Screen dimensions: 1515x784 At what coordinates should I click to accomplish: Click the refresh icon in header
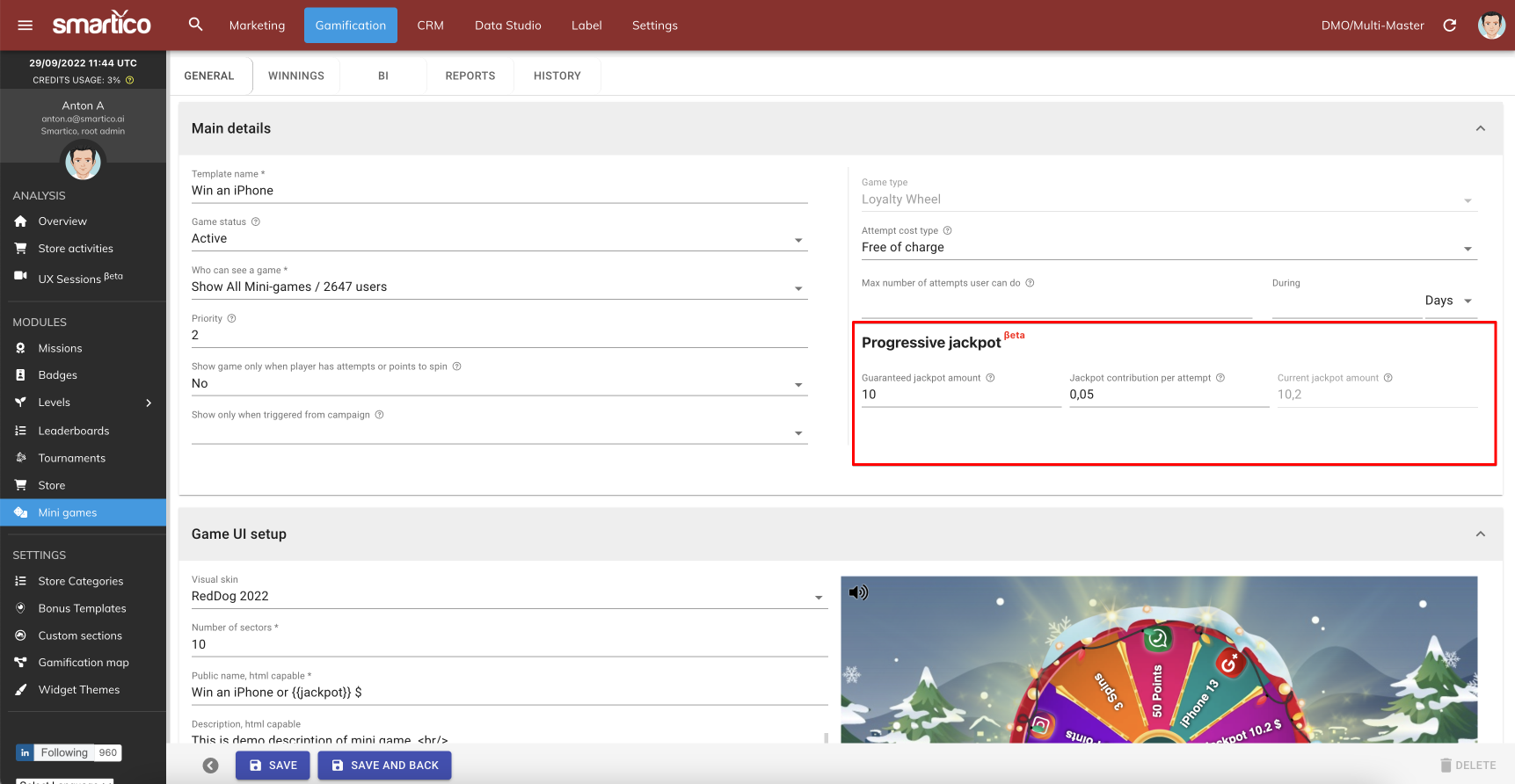tap(1450, 25)
